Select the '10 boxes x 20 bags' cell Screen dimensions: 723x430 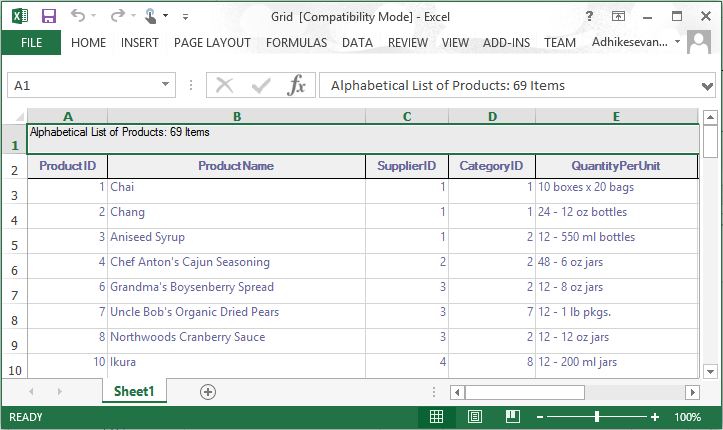617,191
